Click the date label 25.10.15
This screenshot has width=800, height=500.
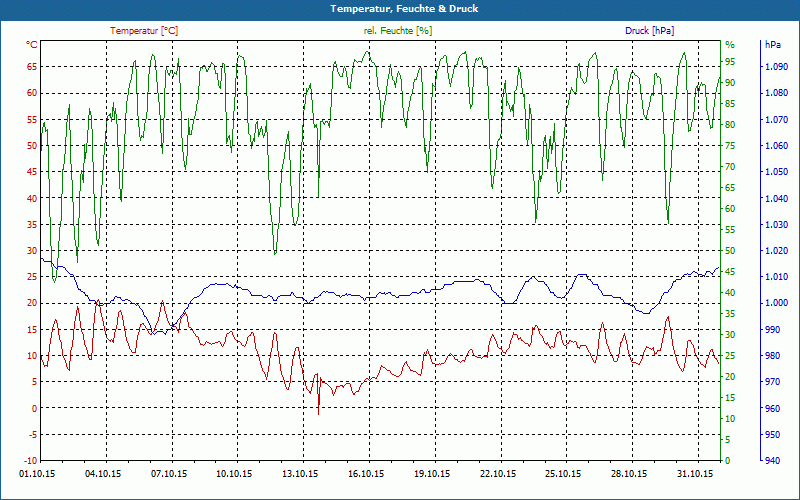[563, 474]
